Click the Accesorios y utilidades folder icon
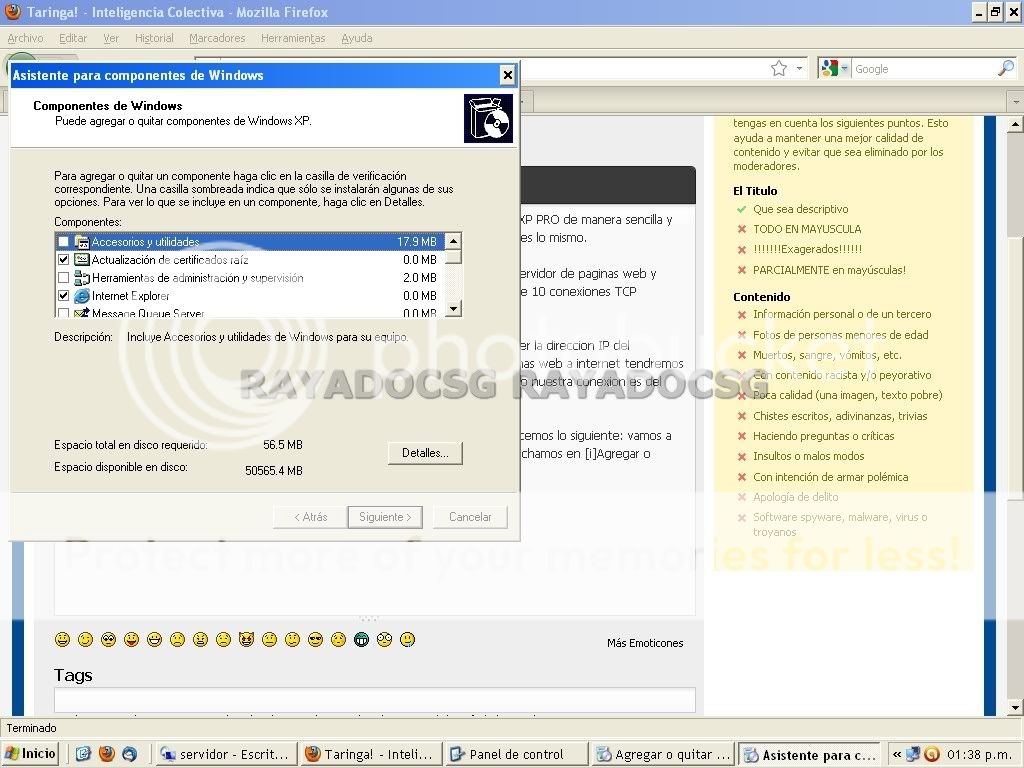Screen dimensions: 1024x768 coord(82,242)
